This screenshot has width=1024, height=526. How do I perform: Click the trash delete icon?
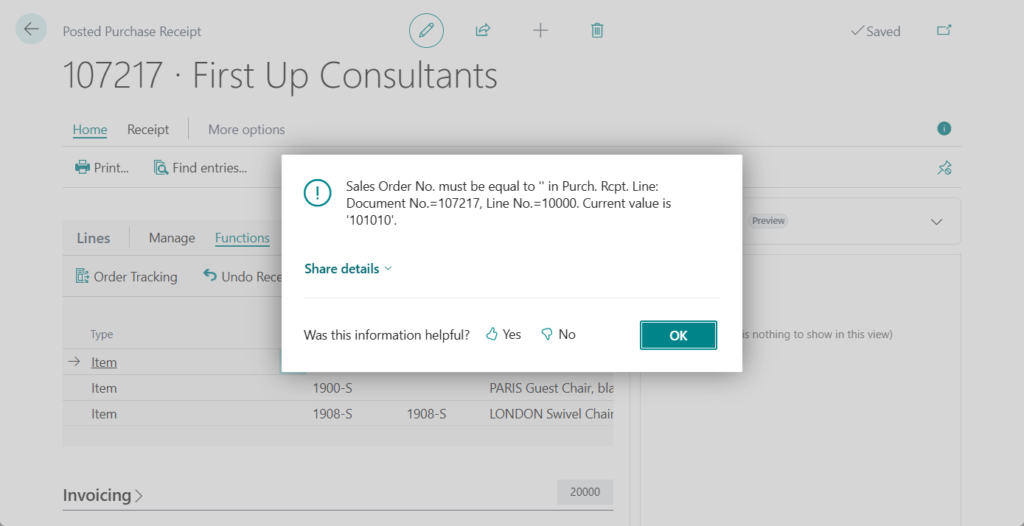[x=597, y=31]
